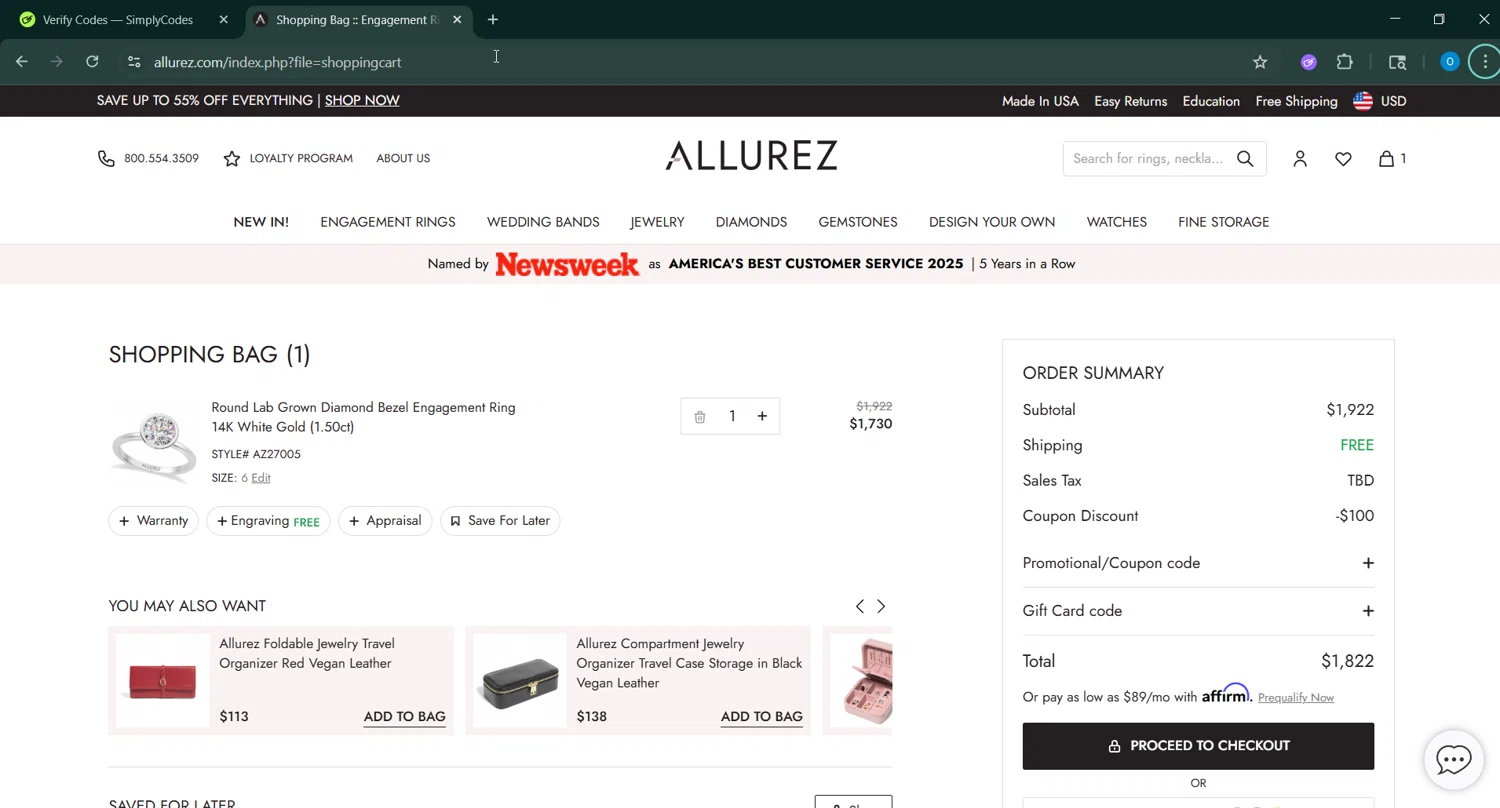Open FINE STORAGE menu

[x=1224, y=222]
